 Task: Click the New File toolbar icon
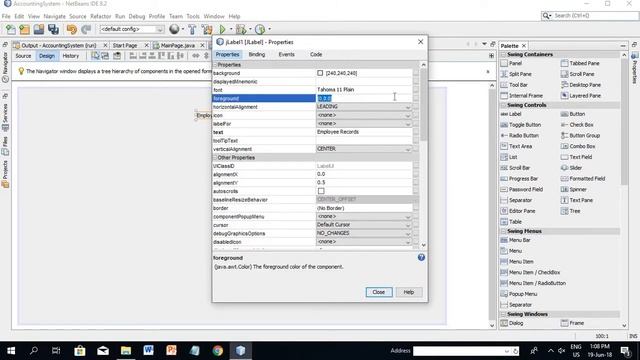(x=11, y=29)
